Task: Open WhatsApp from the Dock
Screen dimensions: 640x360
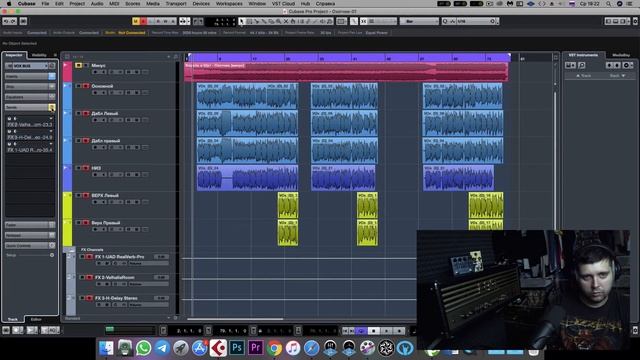Action: coord(143,348)
